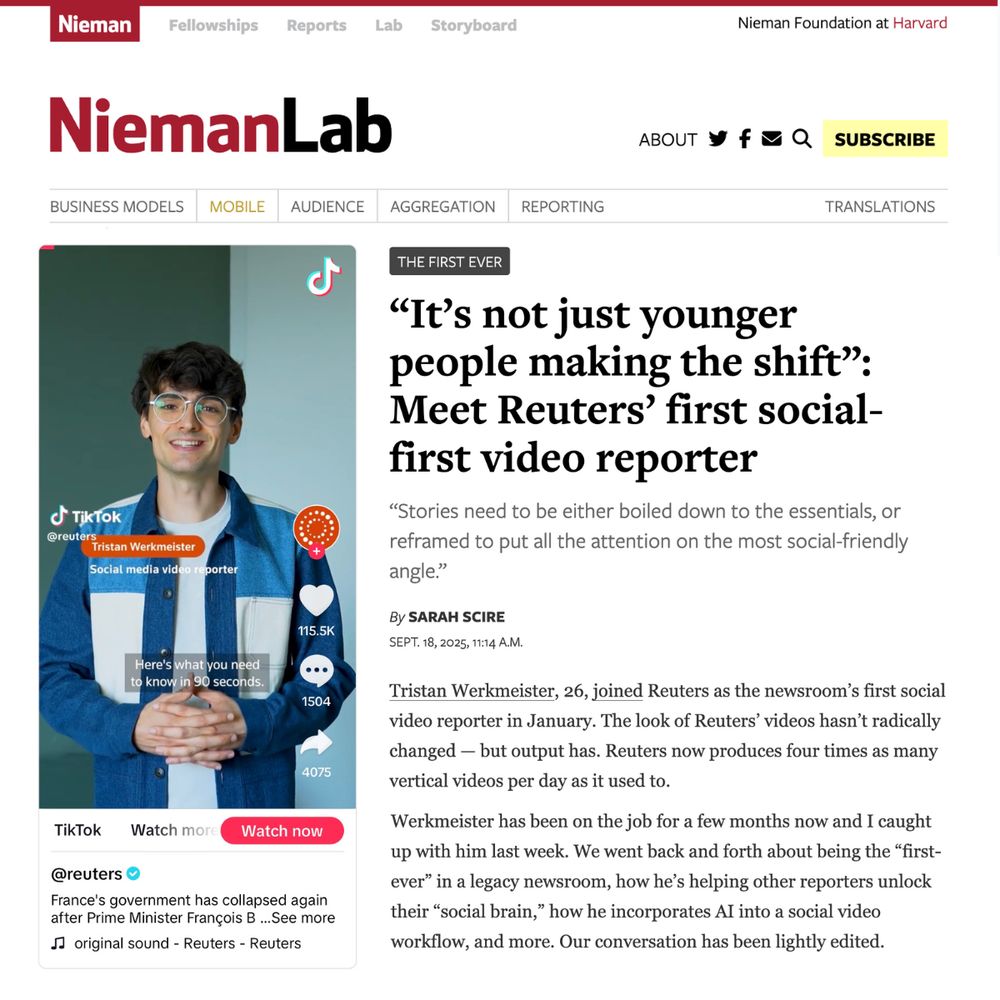This screenshot has height=1000, width=1000.
Task: Share the TikTok video arrow icon
Action: (316, 742)
